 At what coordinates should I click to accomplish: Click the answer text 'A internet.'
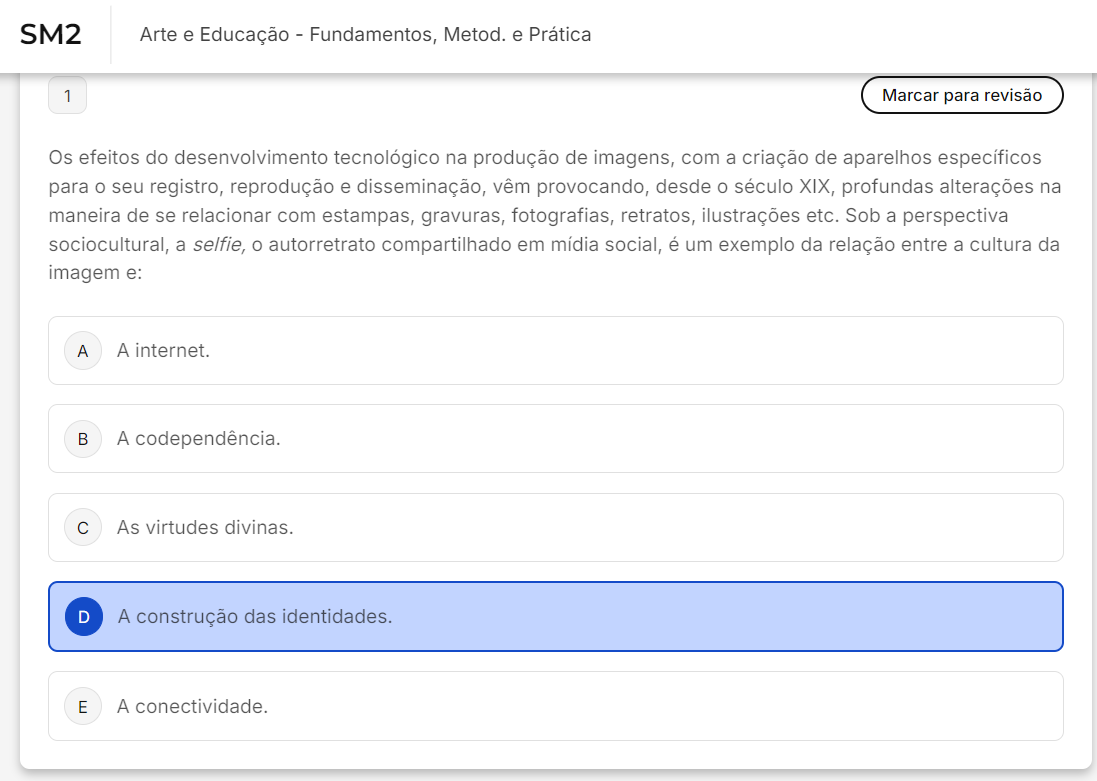tap(163, 351)
